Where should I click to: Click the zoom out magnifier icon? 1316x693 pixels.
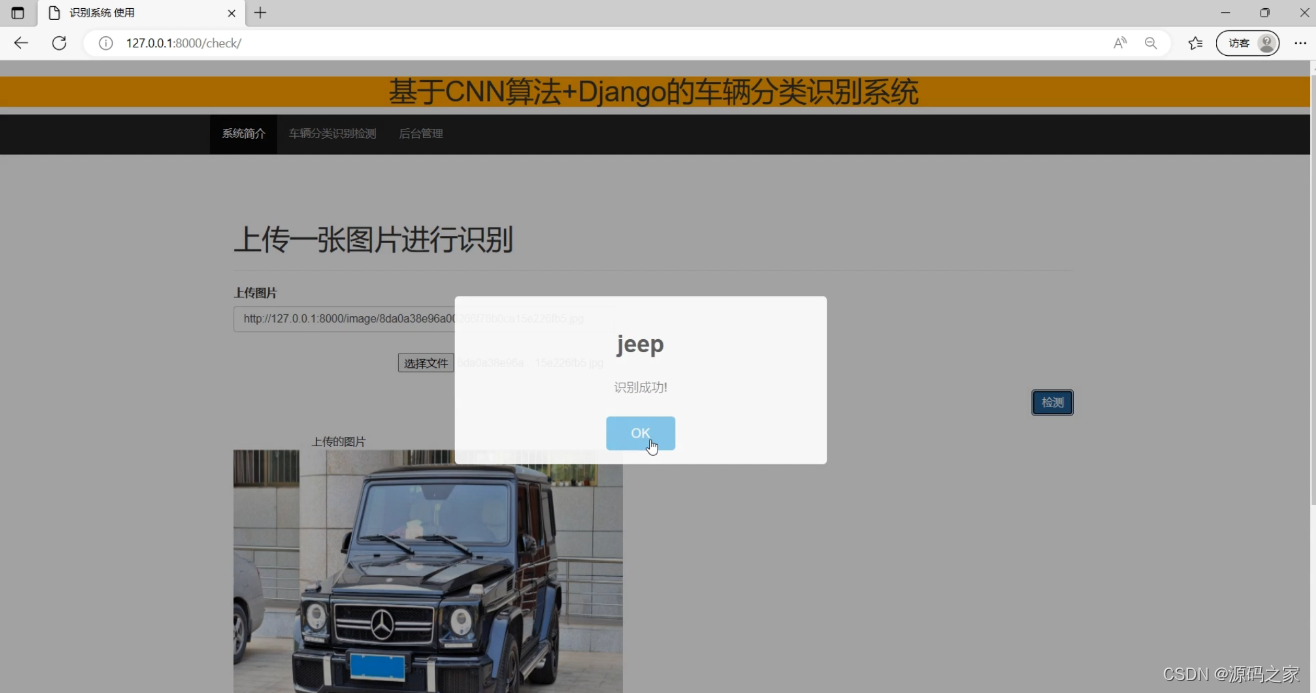[x=1151, y=43]
